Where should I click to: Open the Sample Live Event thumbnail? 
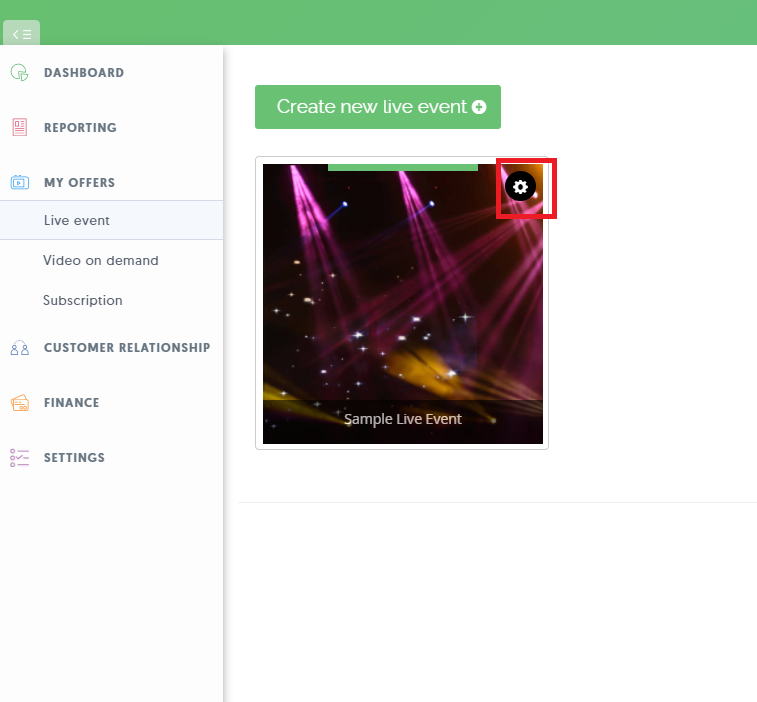point(403,304)
